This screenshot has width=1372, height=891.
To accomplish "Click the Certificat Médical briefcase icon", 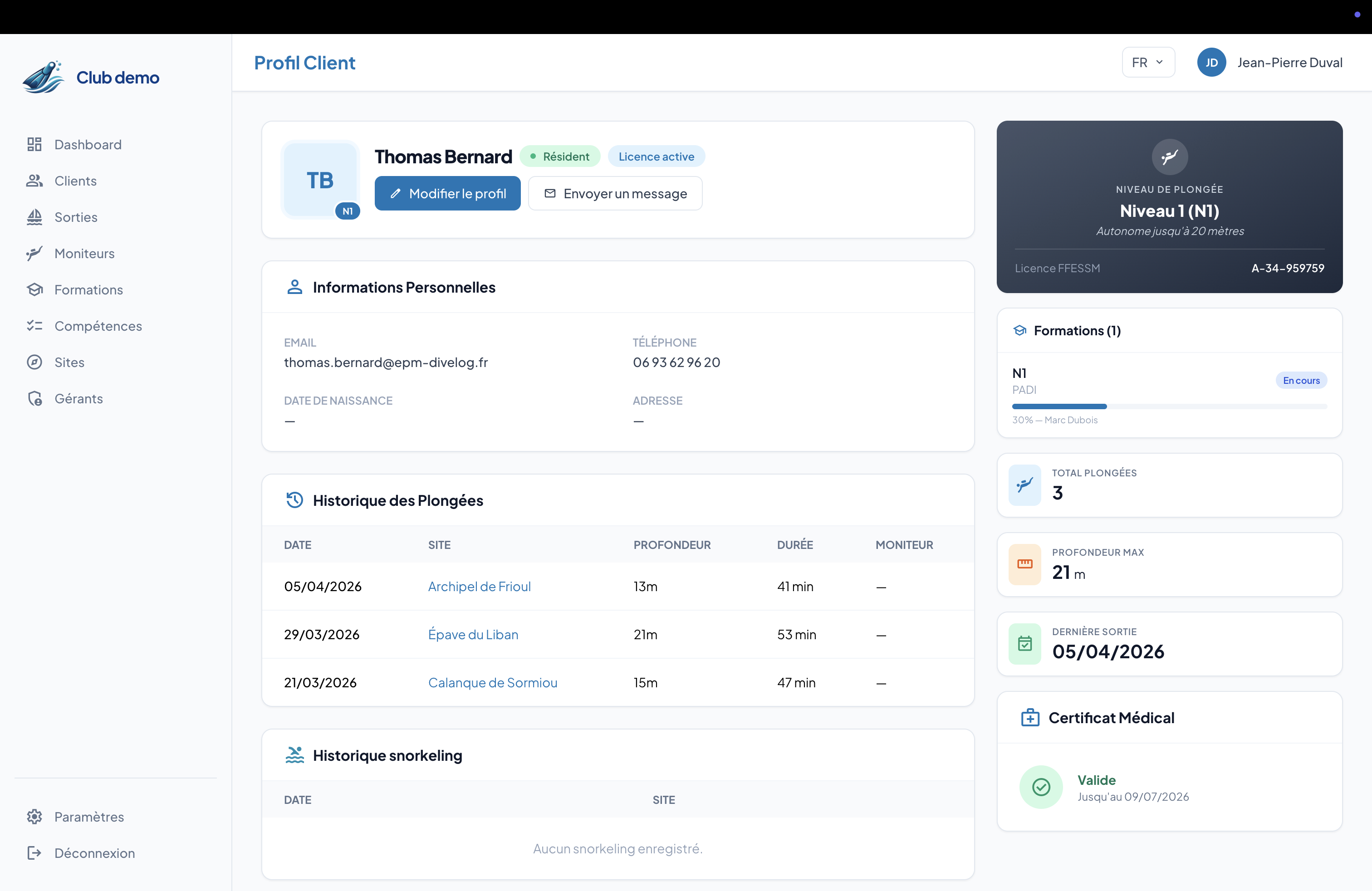I will pos(1029,718).
